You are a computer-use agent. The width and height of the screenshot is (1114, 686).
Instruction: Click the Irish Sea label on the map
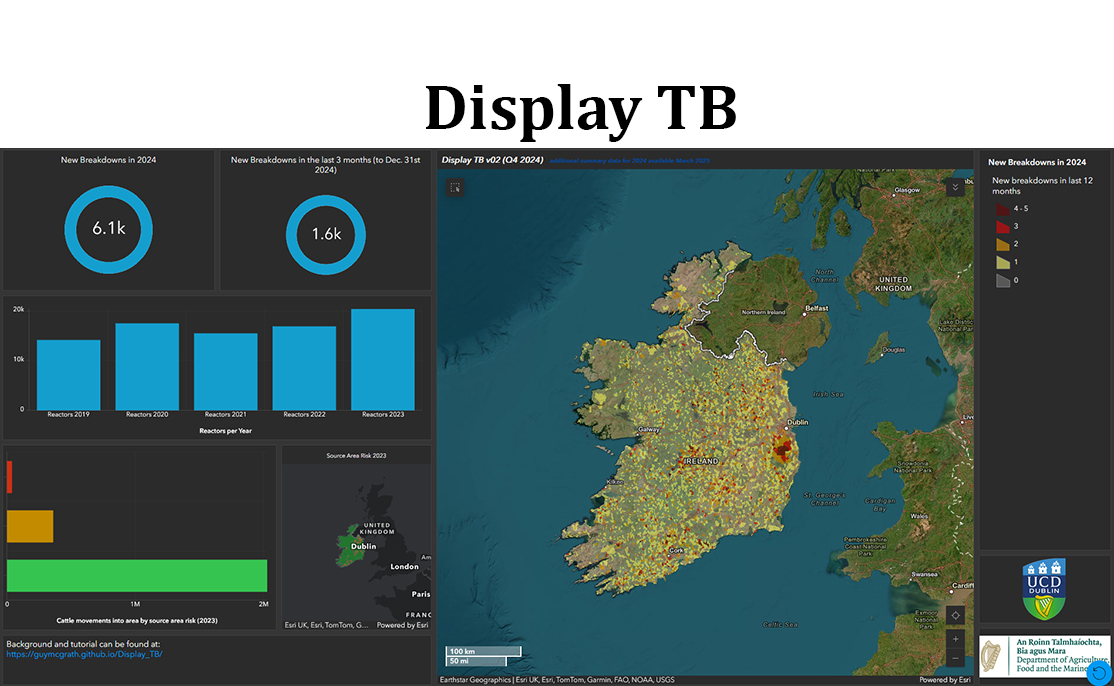point(828,394)
